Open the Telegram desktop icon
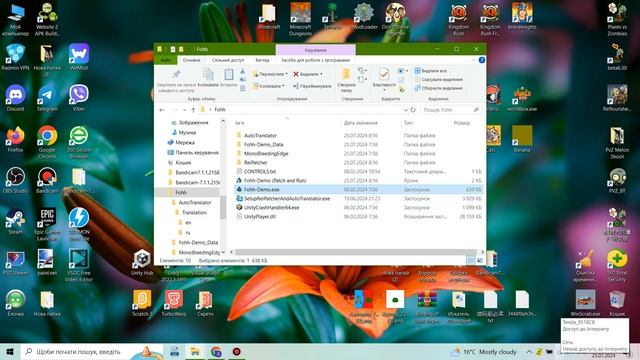Viewport: 640px width, 360px height. [47, 98]
